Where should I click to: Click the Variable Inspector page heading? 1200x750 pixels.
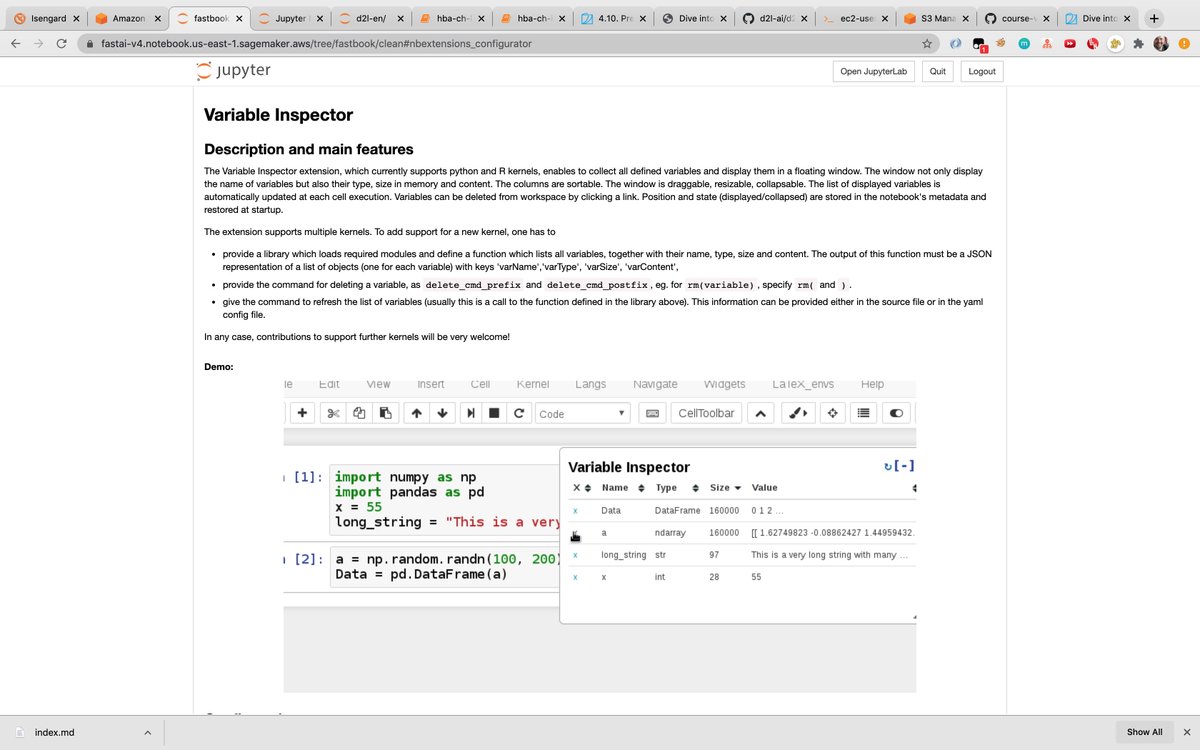point(278,115)
